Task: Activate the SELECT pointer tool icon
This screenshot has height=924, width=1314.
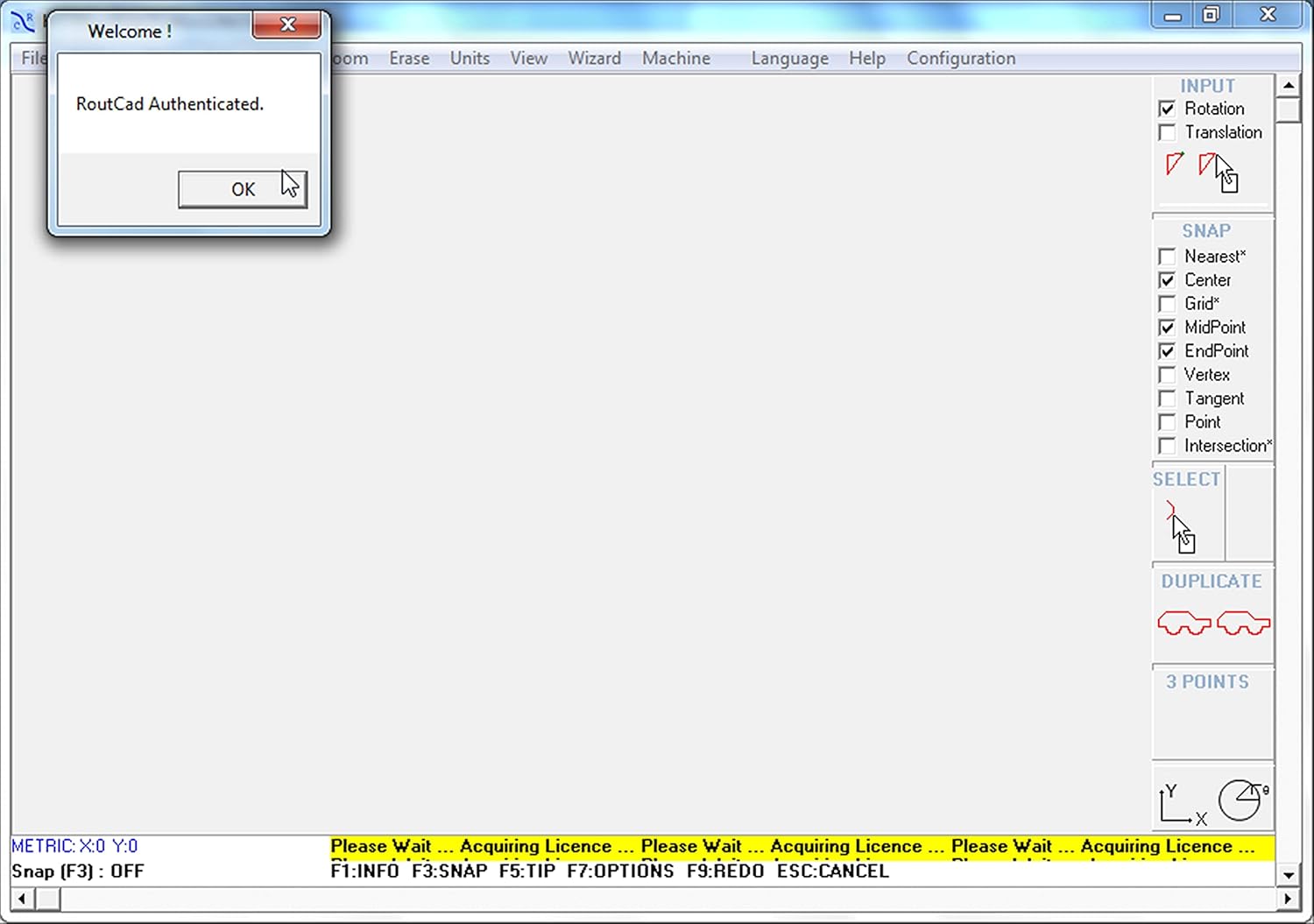Action: click(x=1181, y=527)
